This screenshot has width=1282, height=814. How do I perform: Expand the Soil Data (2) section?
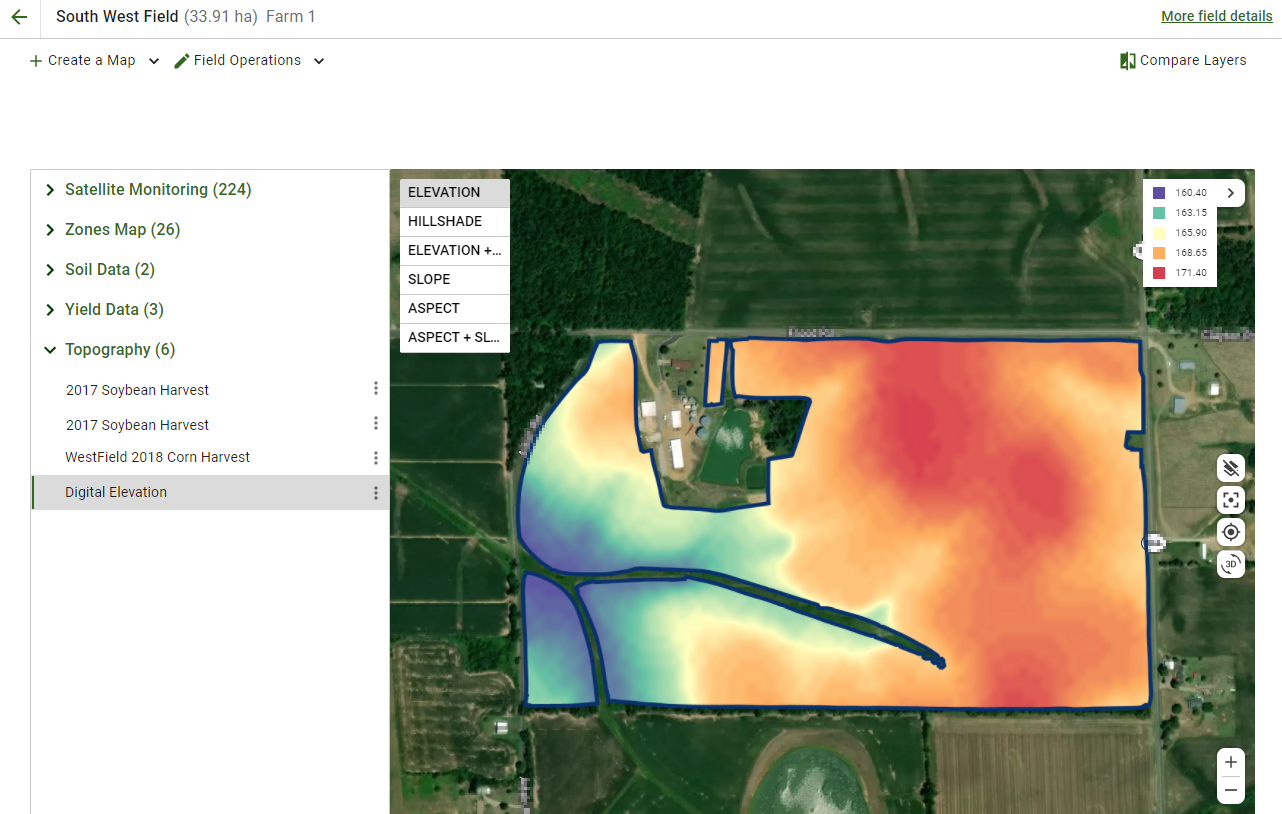(50, 270)
